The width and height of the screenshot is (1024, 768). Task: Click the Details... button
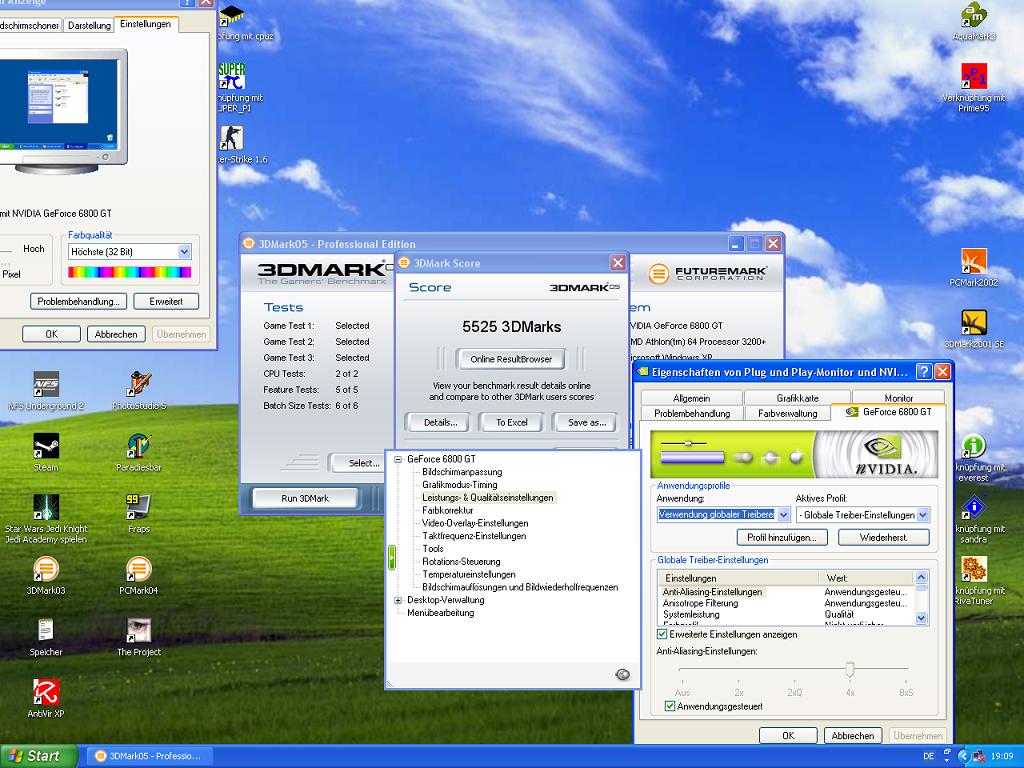pos(440,423)
